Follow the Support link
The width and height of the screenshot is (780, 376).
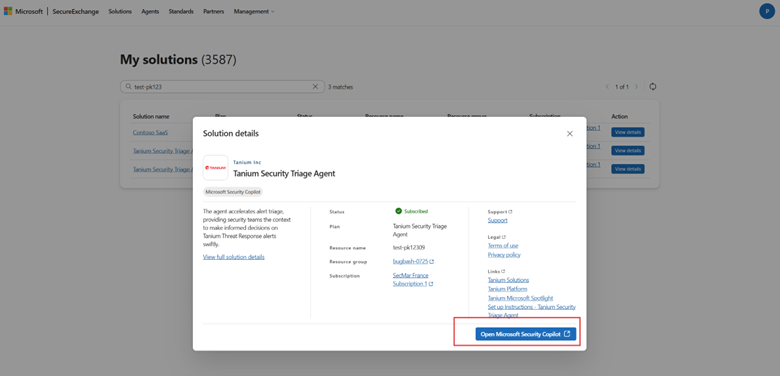click(x=497, y=220)
